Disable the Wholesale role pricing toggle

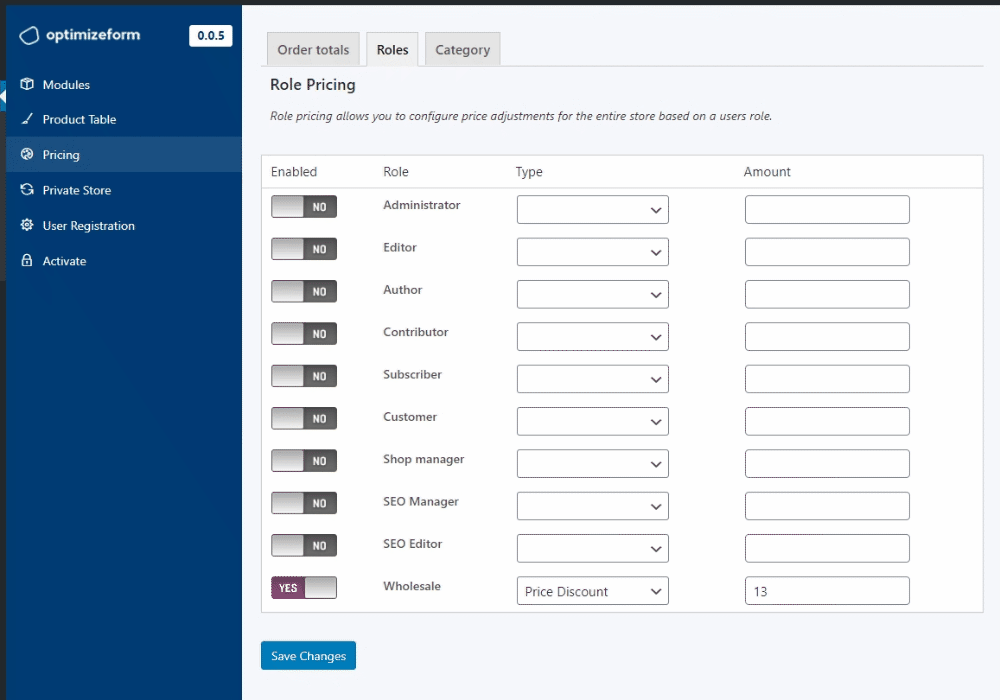pyautogui.click(x=304, y=588)
